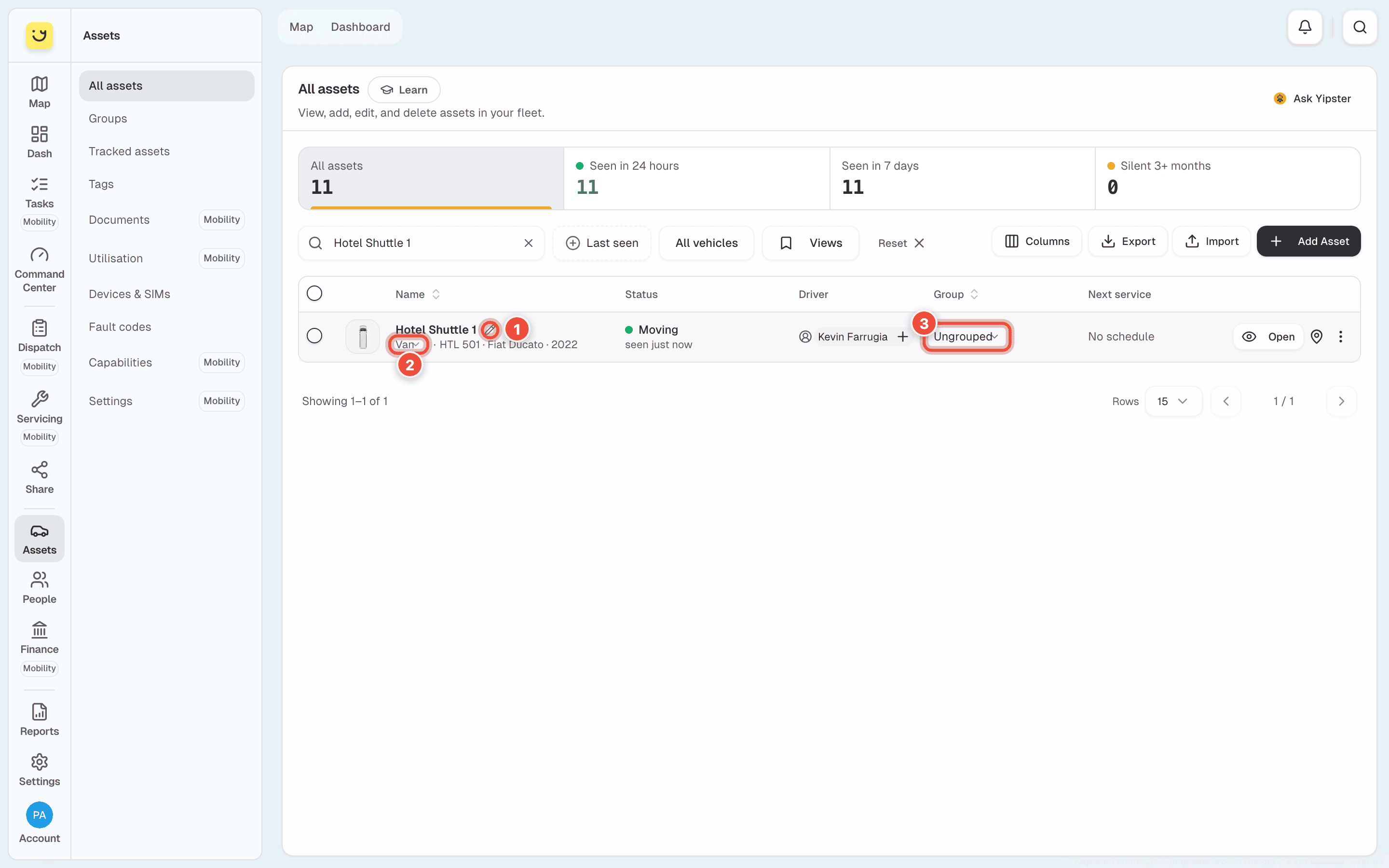
Task: Open Devices & SIMs menu item
Action: click(166, 294)
